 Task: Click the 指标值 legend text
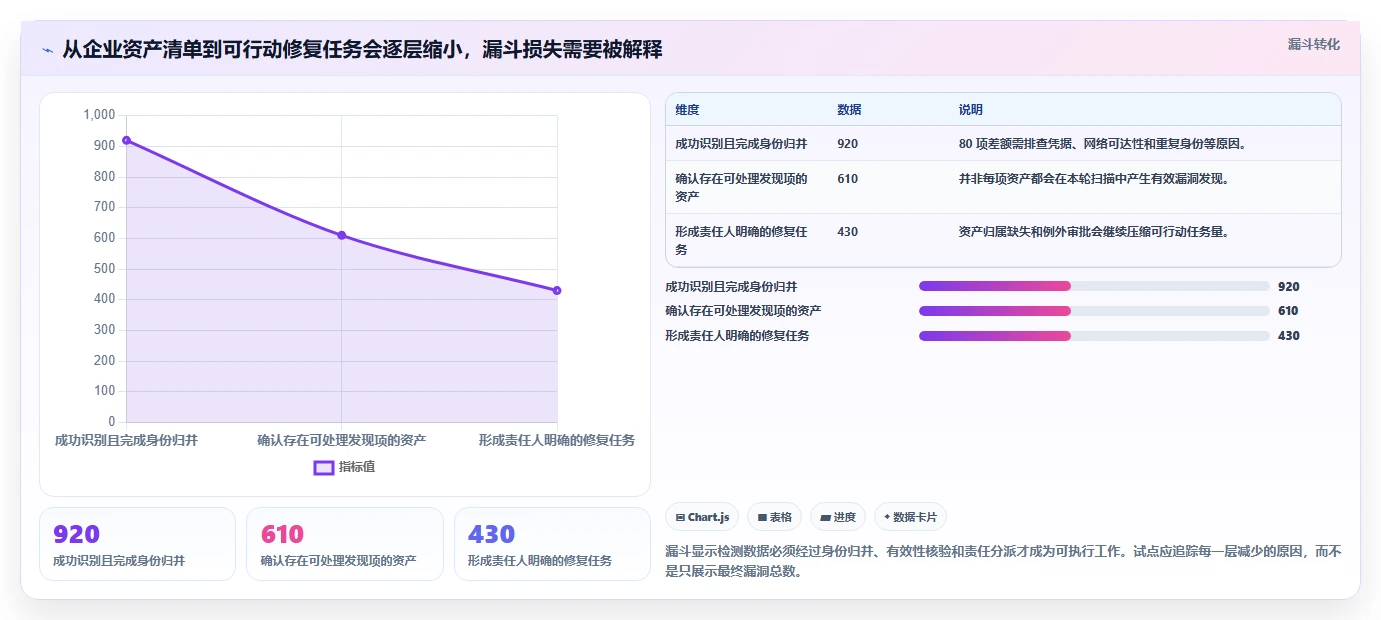[x=357, y=467]
